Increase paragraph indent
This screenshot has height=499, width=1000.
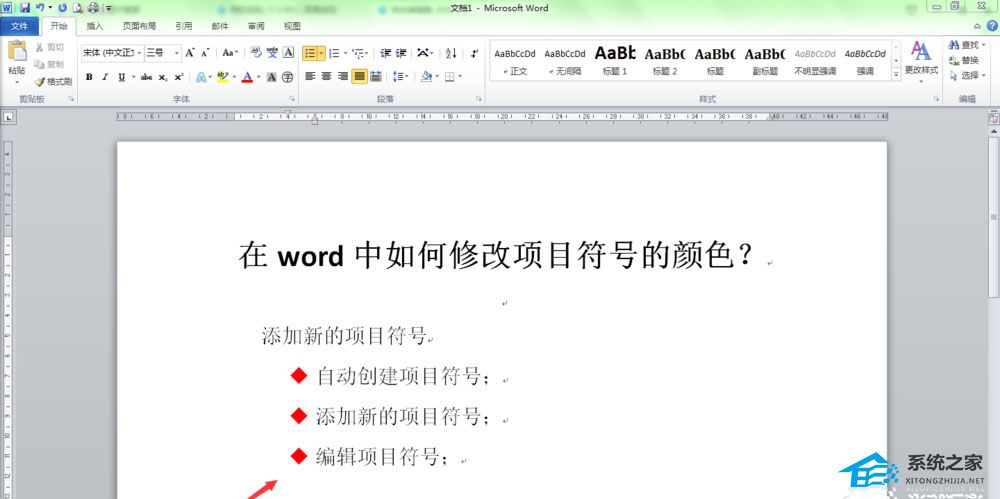401,53
